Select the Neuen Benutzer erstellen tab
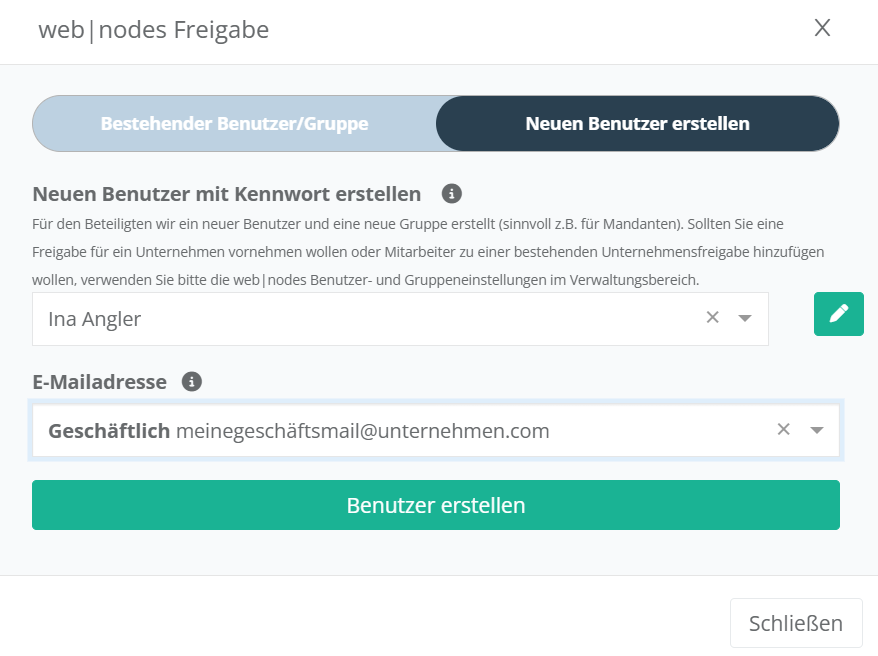 tap(637, 124)
